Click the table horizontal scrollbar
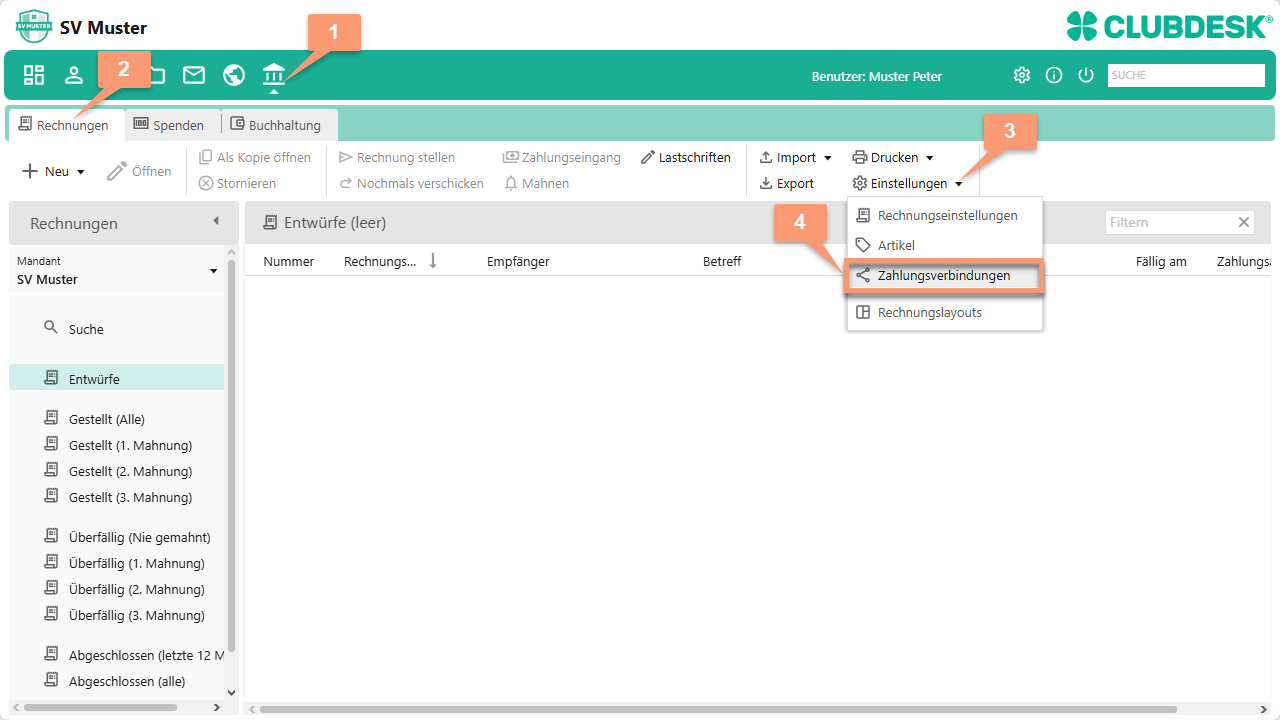Viewport: 1280px width, 720px height. (x=718, y=708)
